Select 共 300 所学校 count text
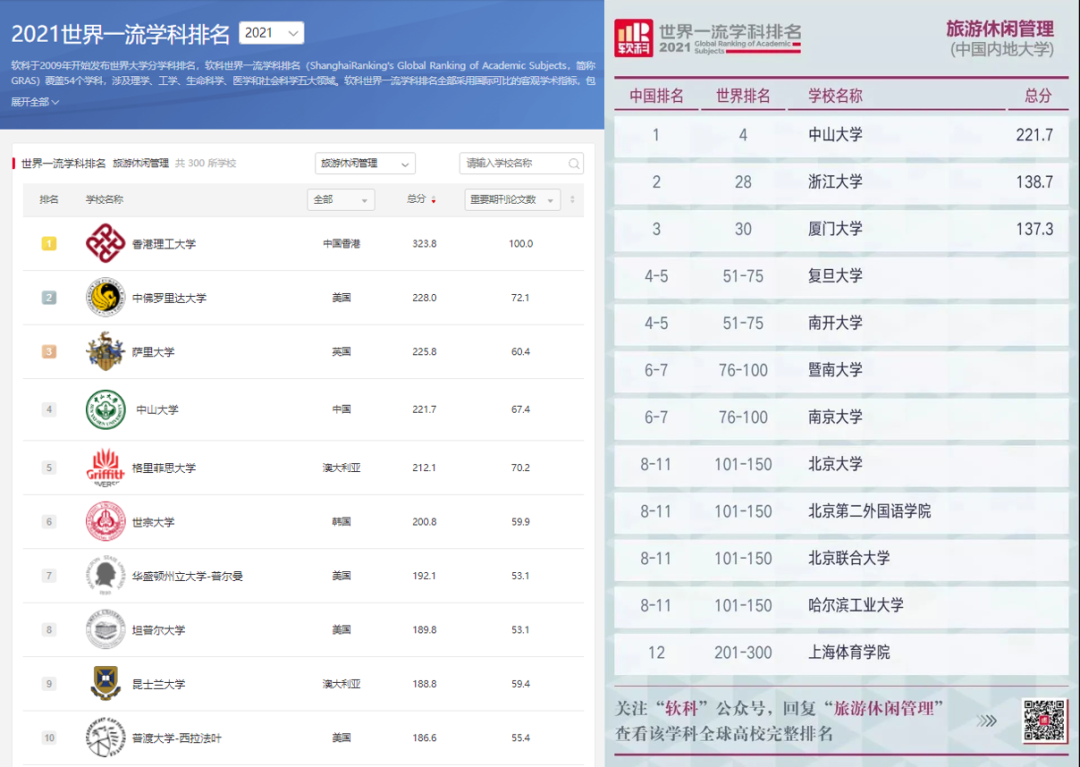 coord(205,163)
